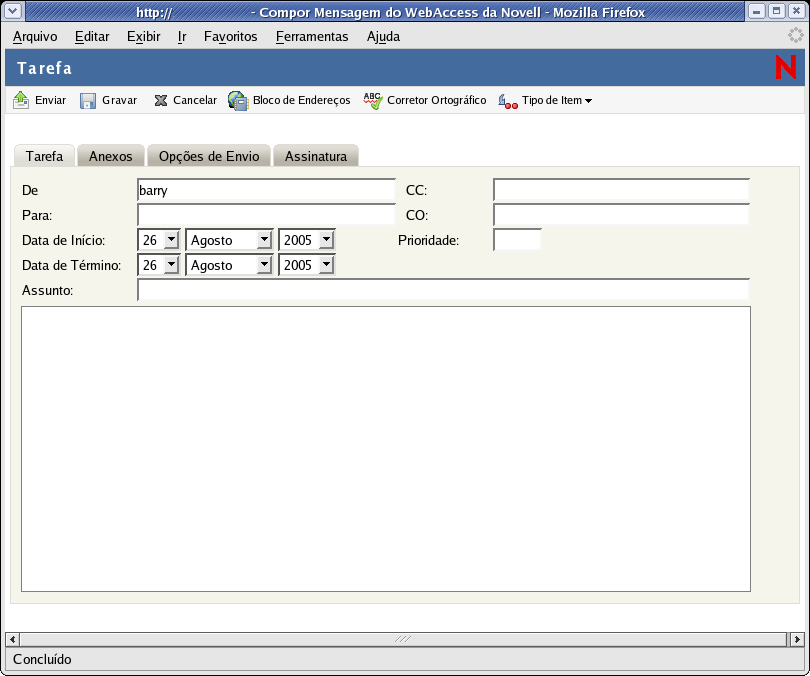
Task: Click the horizontal scrollbar thumb
Action: 403,639
